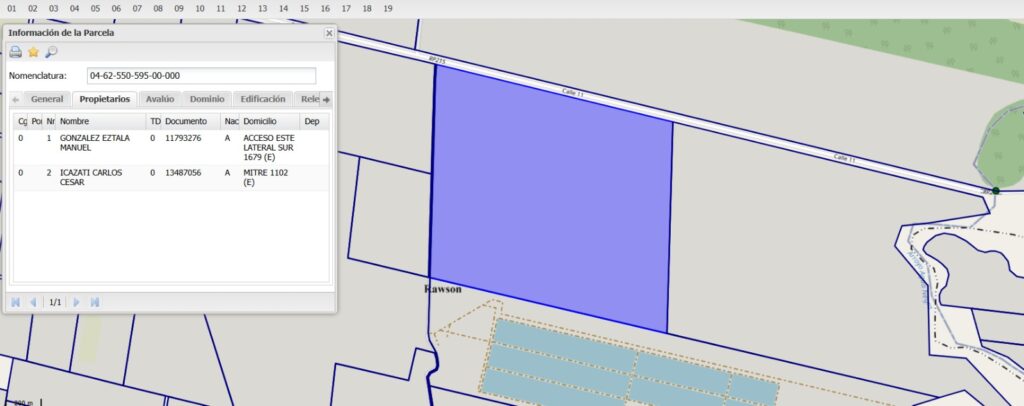
Task: Close the Información de la Parcela panel
Action: click(x=329, y=33)
